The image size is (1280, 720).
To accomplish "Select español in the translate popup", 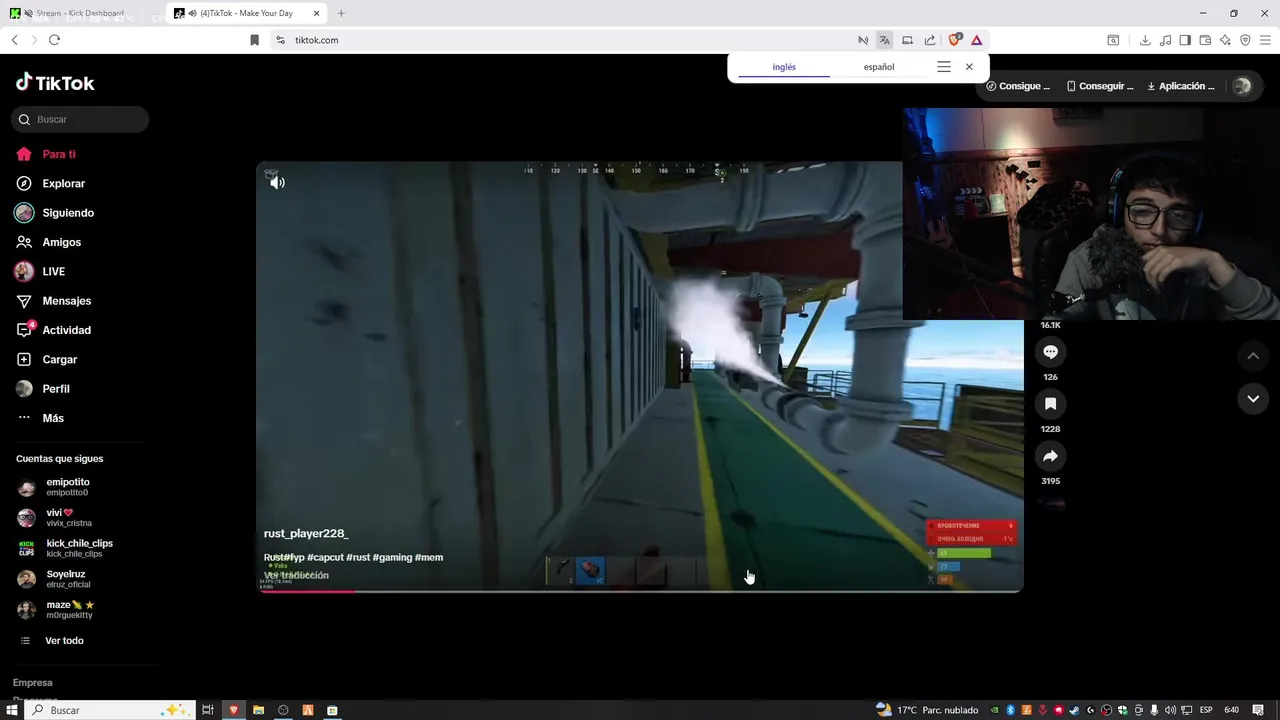I will [x=879, y=67].
